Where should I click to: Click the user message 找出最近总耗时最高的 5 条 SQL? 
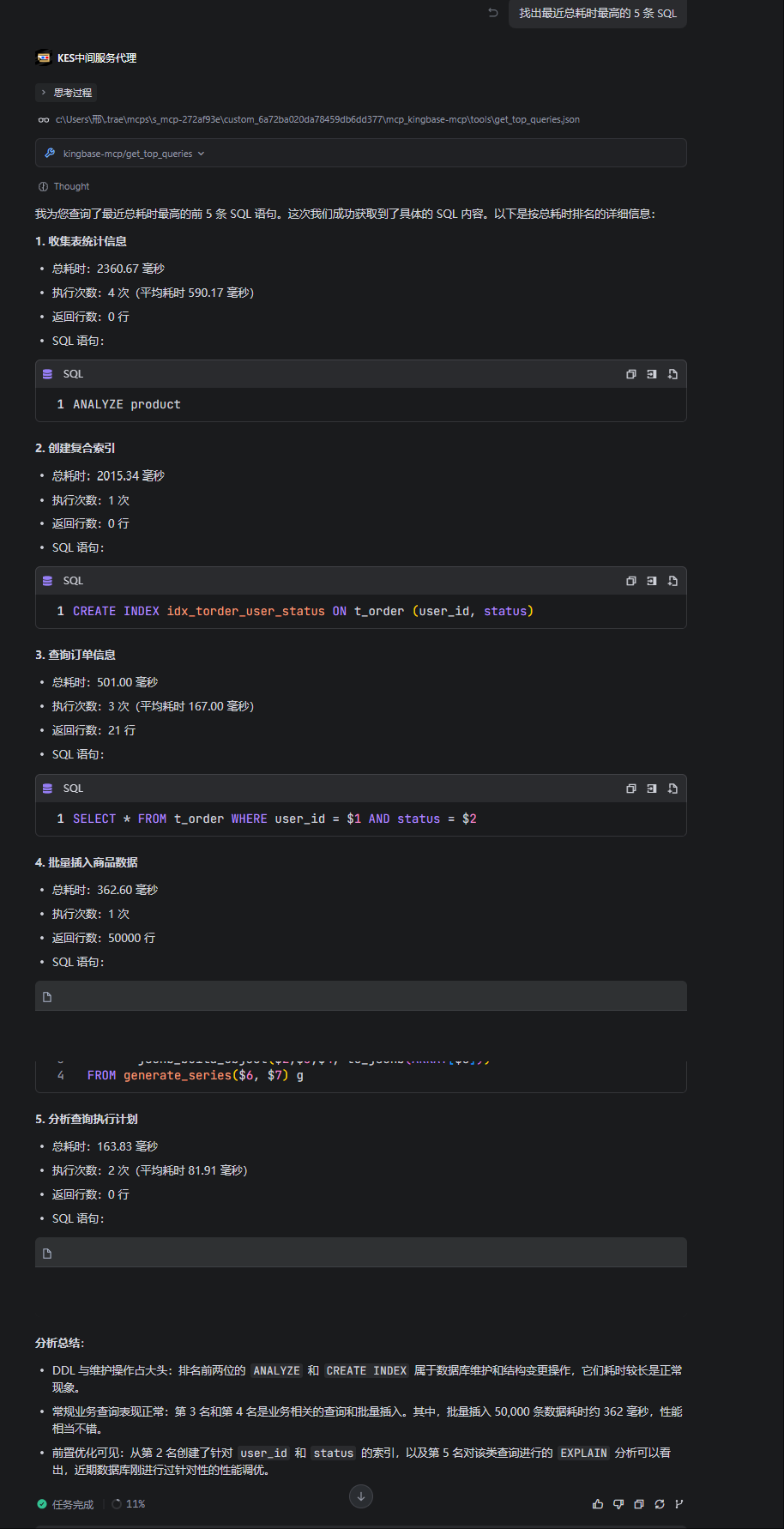pos(598,13)
